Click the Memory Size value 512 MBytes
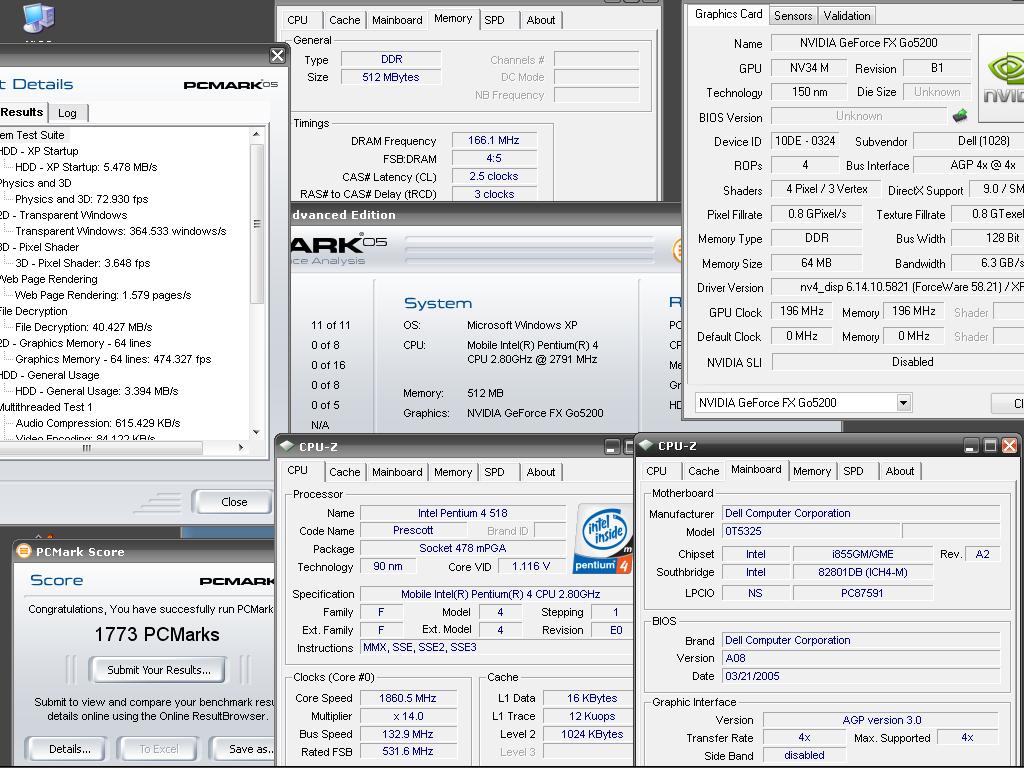This screenshot has width=1024, height=768. (x=391, y=77)
